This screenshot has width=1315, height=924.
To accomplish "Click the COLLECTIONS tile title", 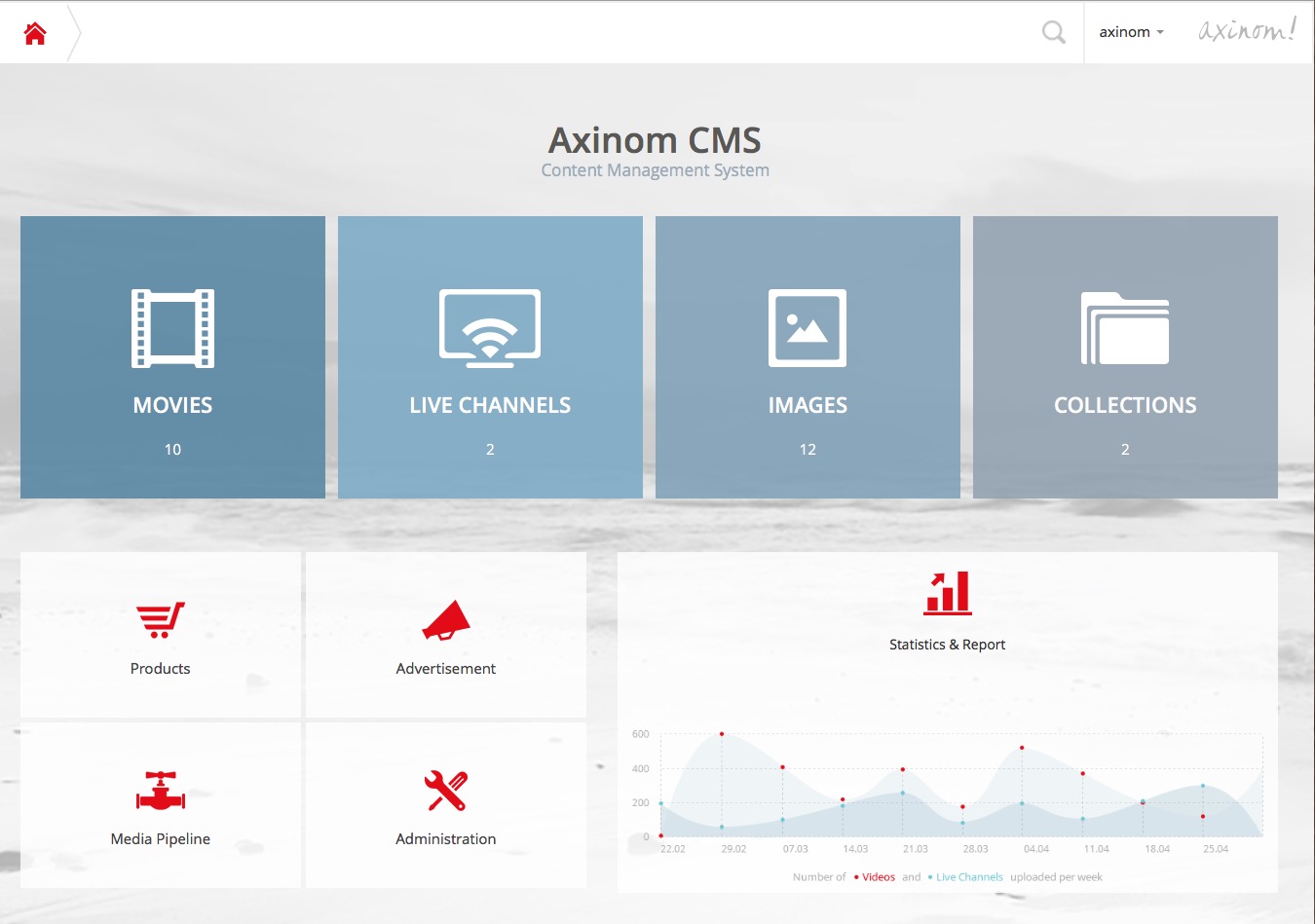I will [1125, 405].
